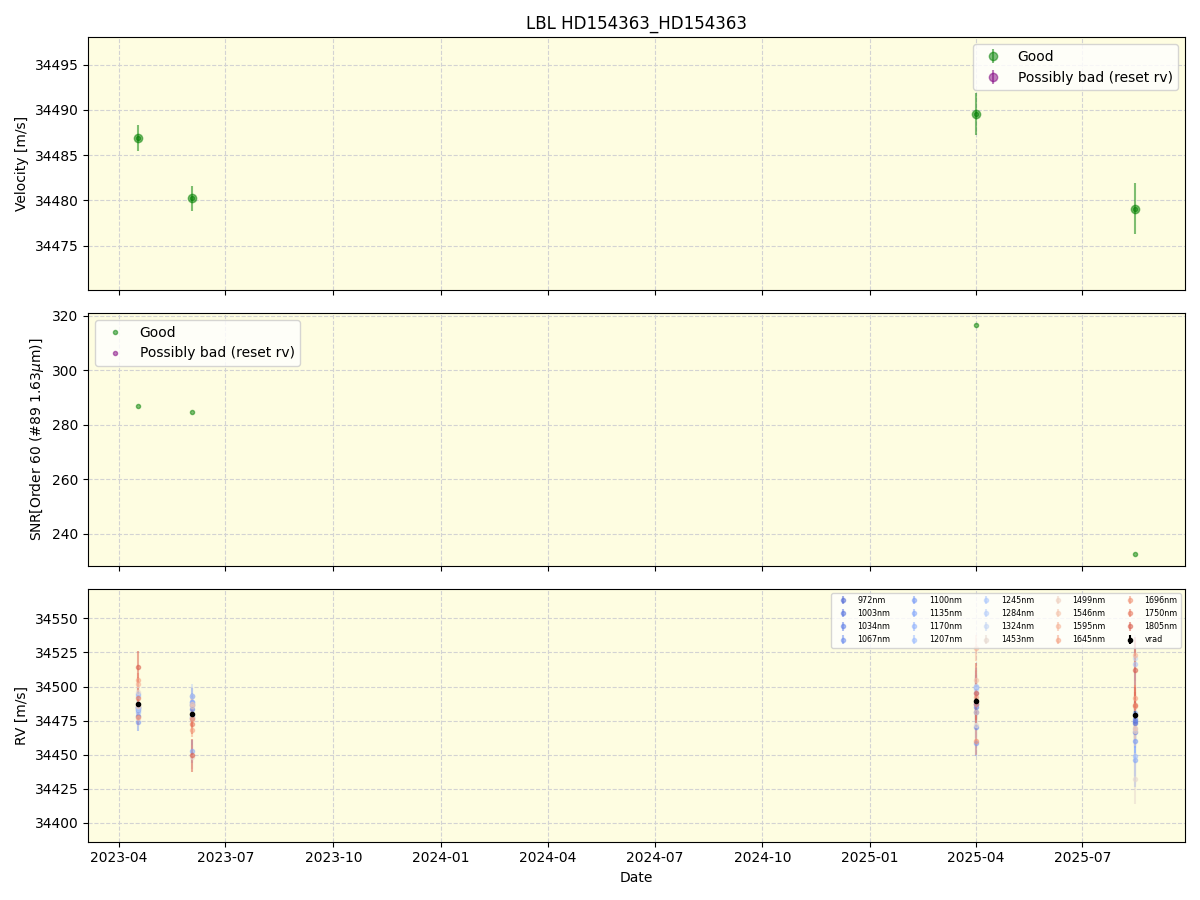Click the 2023-10 date tick label
Screen dimensions: 1200x900
pos(333,858)
